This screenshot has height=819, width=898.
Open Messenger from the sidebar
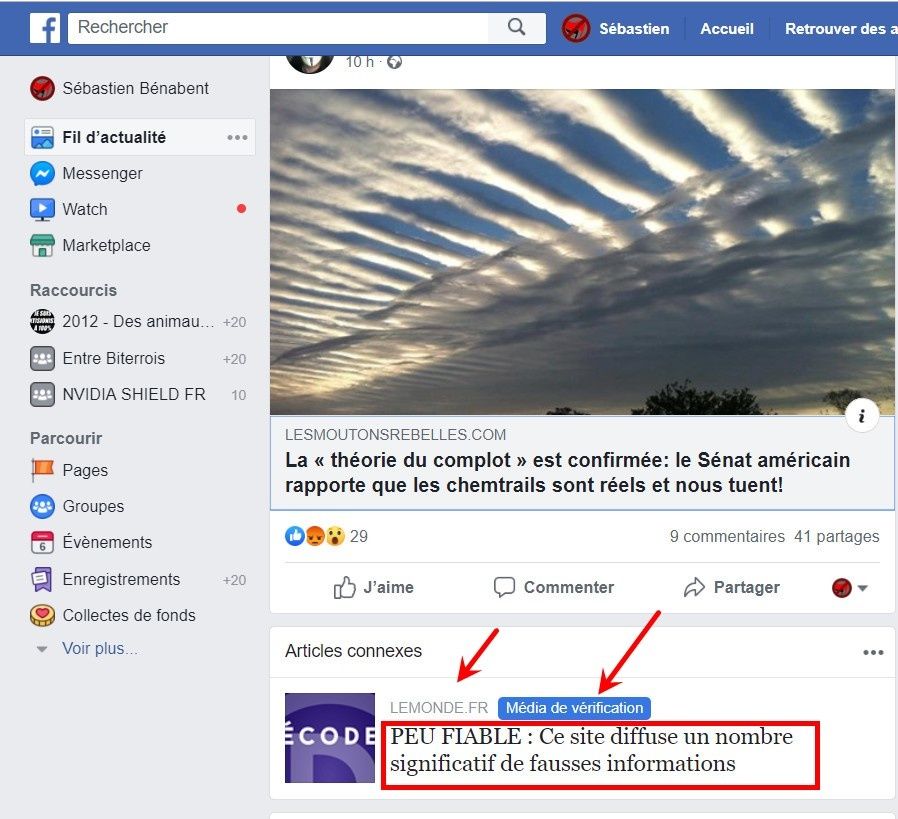(x=86, y=173)
